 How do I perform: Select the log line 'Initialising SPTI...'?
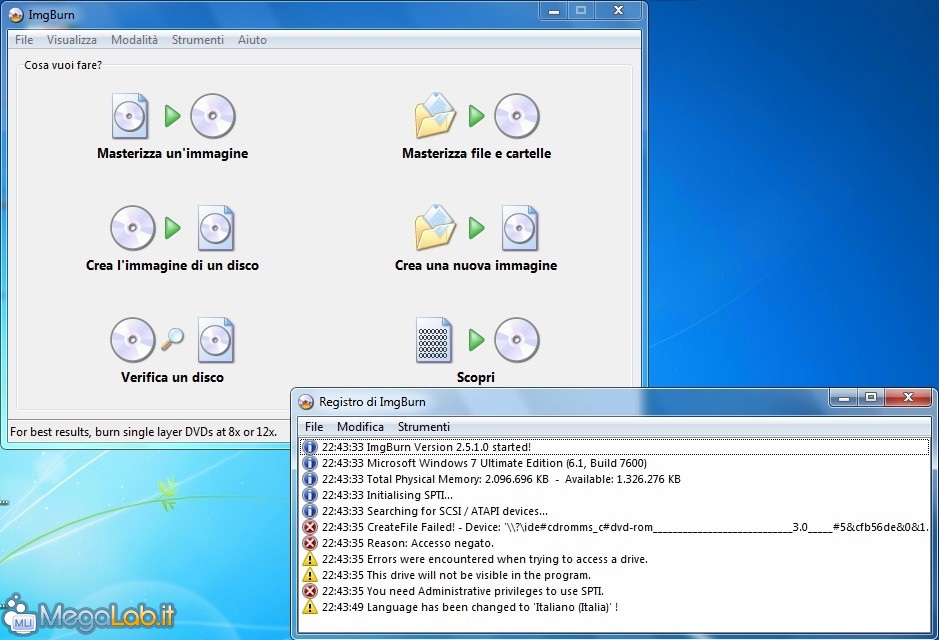(614, 495)
